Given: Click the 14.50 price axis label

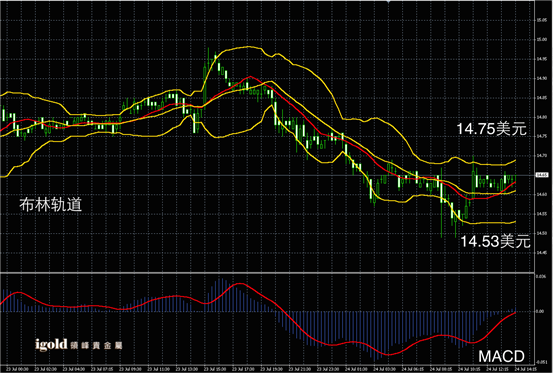Looking at the screenshot, I should click(x=542, y=233).
